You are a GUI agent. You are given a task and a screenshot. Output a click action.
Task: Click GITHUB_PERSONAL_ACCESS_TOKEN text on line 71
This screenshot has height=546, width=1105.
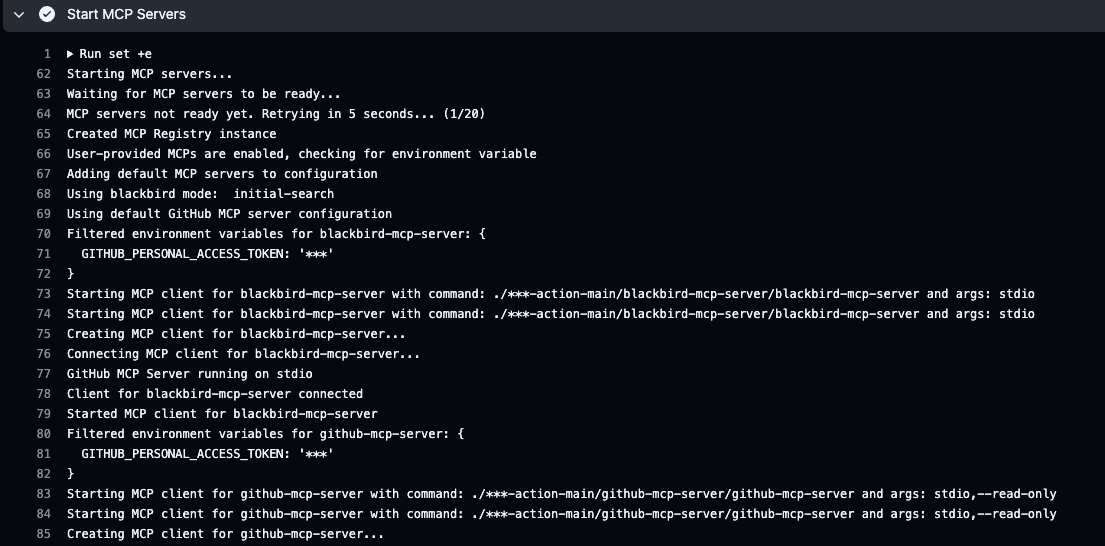click(183, 254)
